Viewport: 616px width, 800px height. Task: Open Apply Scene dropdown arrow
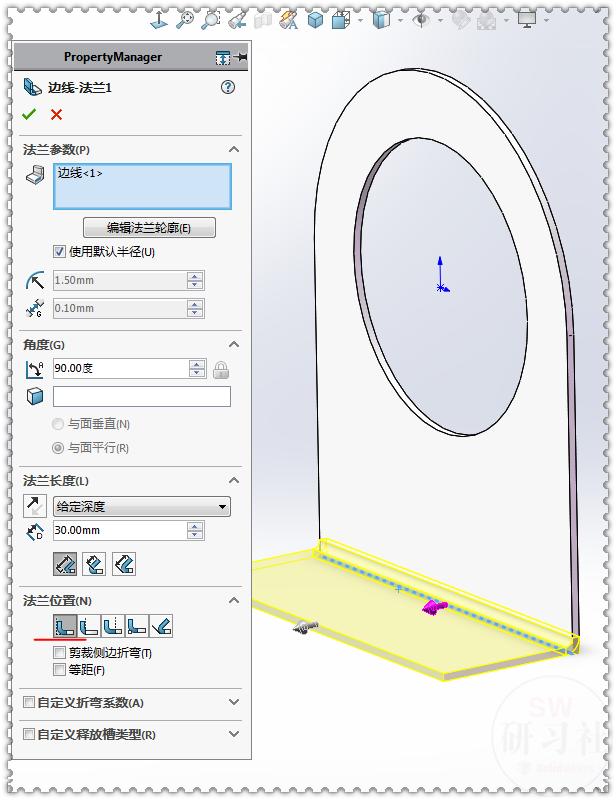click(506, 20)
